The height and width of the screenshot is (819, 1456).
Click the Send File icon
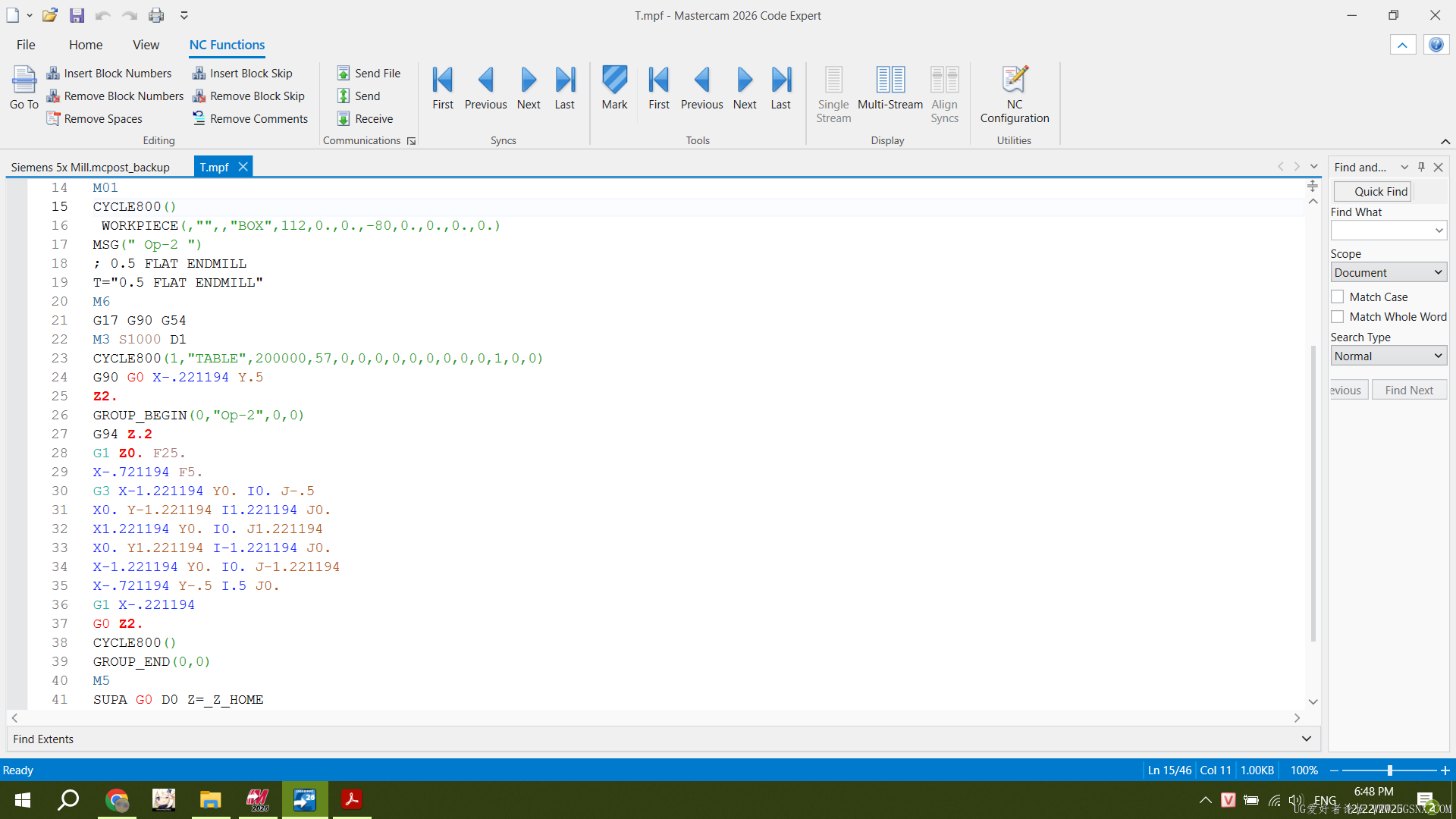344,74
